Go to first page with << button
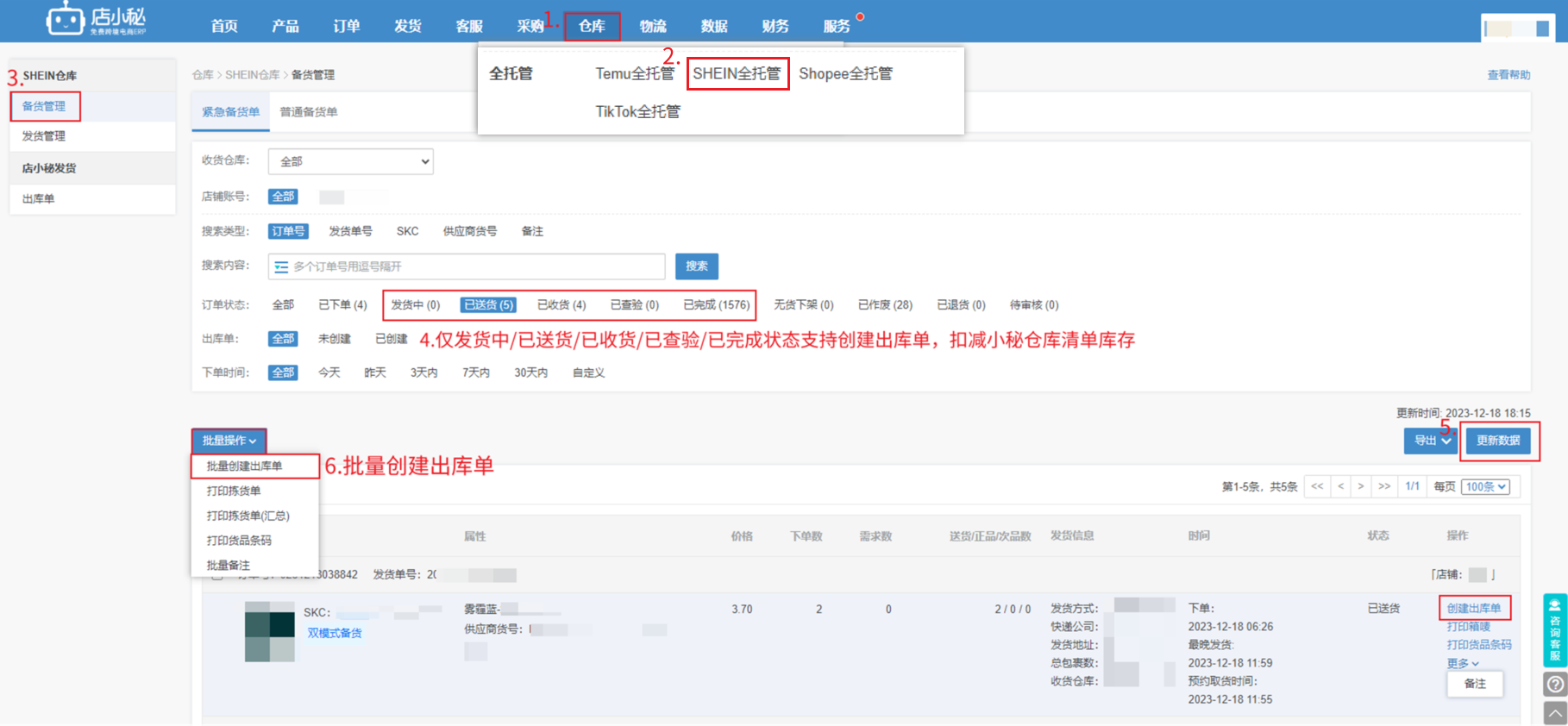The height and width of the screenshot is (726, 1568). click(x=1317, y=487)
